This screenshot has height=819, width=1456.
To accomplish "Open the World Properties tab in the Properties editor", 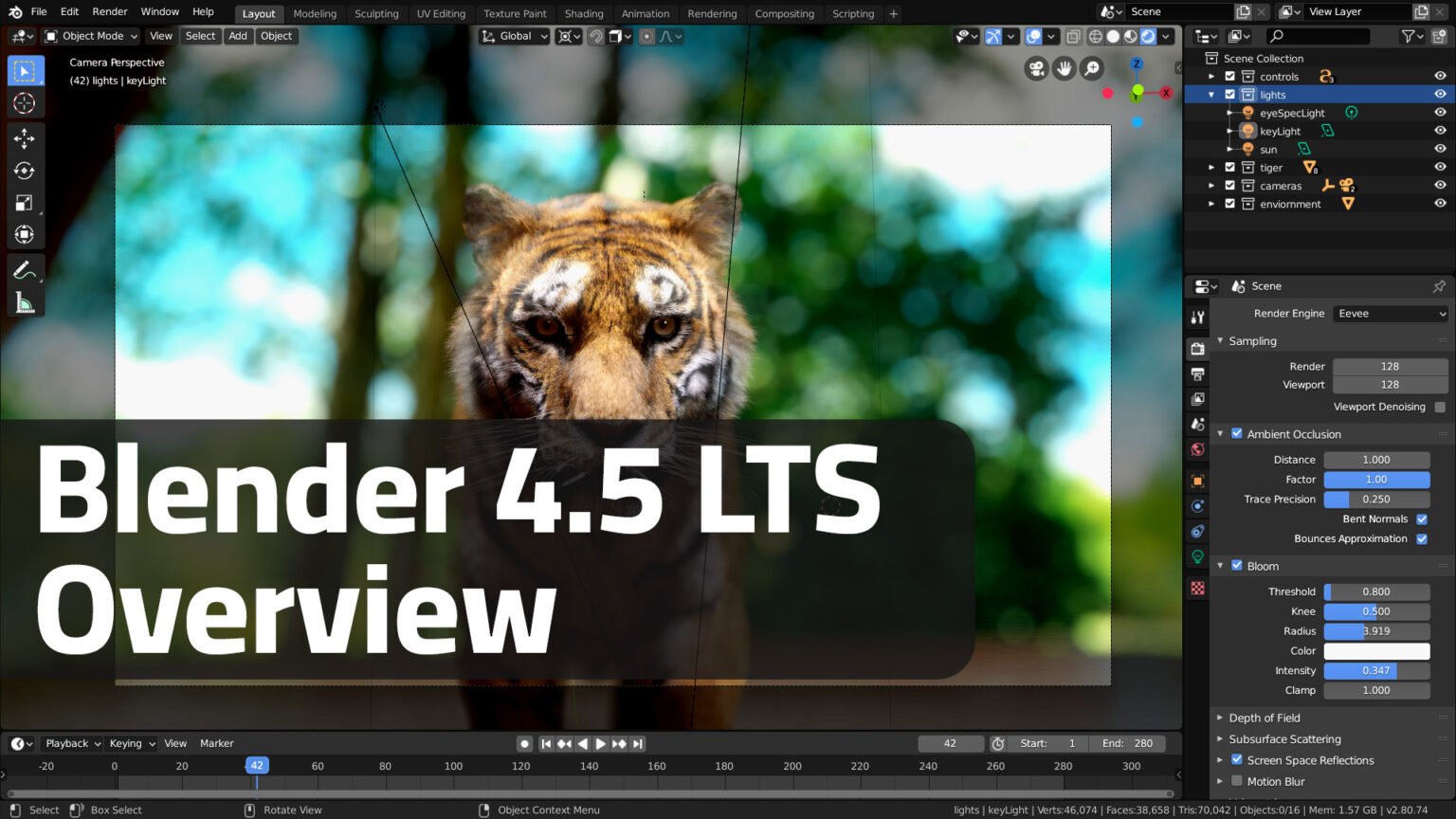I will pyautogui.click(x=1197, y=449).
